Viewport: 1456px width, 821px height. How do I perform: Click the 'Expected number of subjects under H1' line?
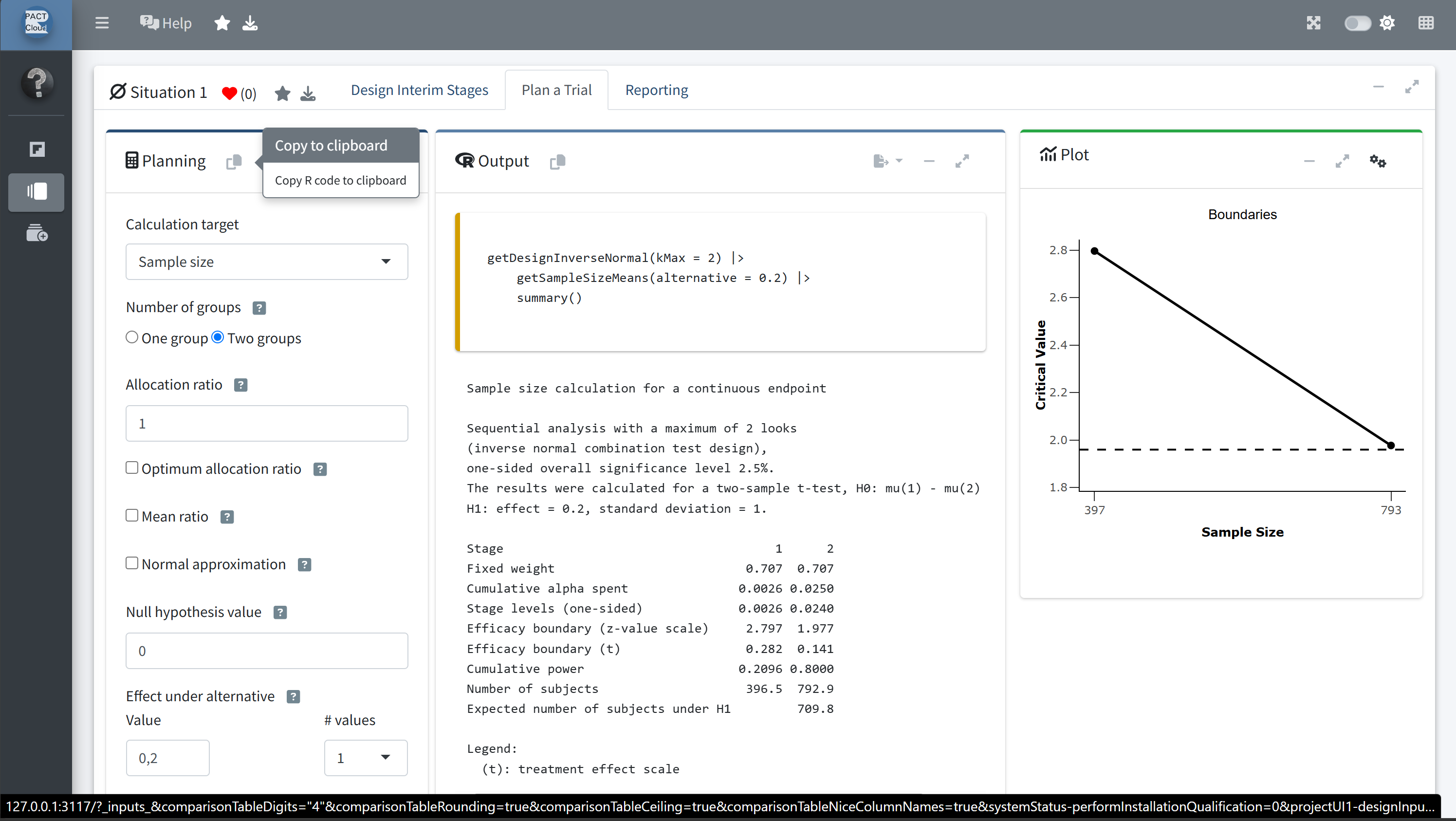pos(650,709)
